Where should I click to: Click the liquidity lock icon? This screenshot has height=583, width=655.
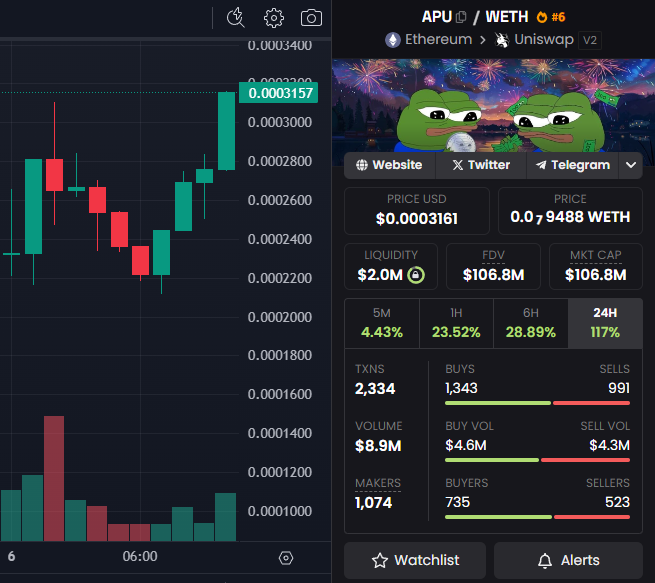416,275
